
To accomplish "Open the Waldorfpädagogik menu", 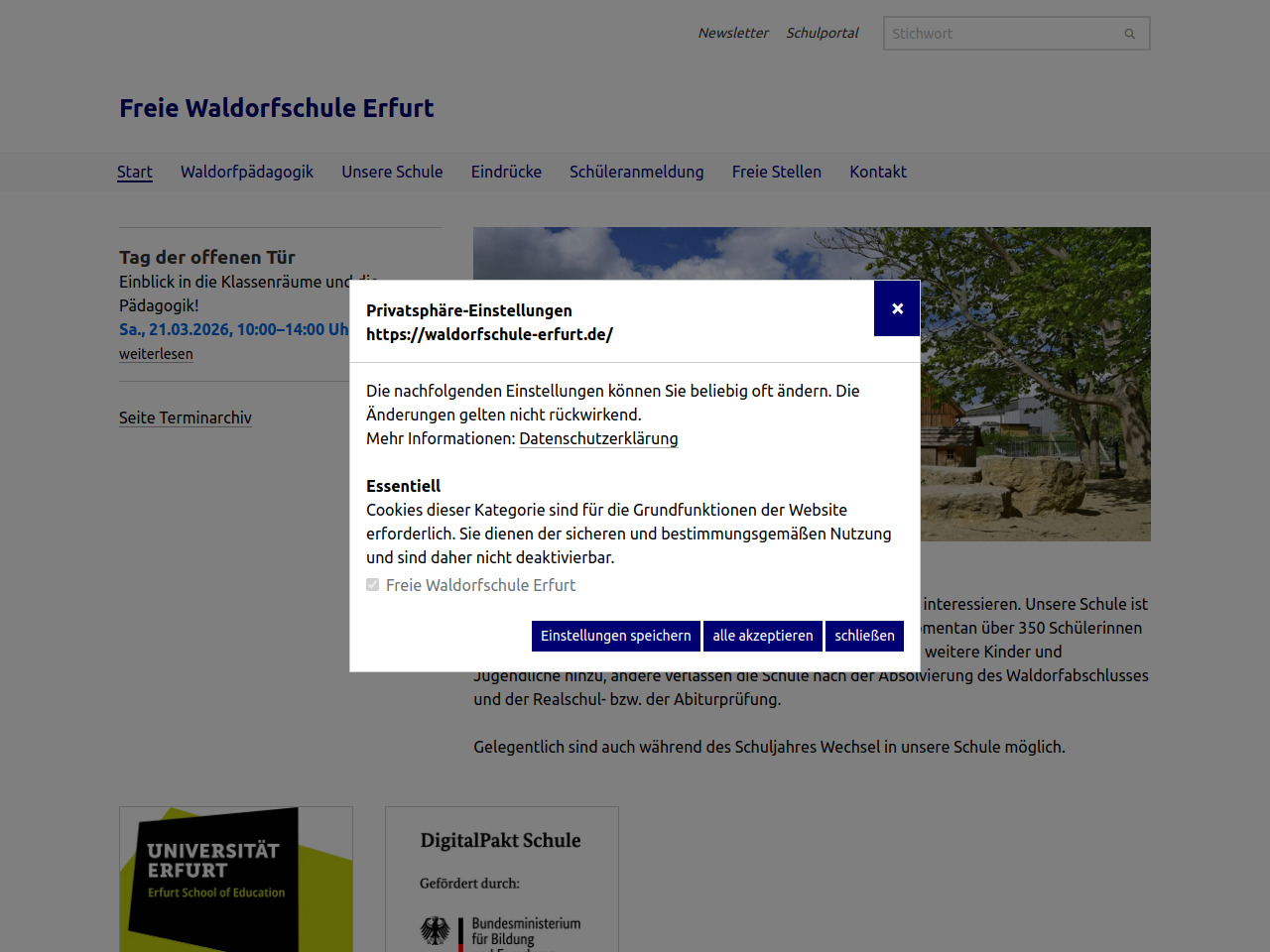I will pyautogui.click(x=247, y=172).
